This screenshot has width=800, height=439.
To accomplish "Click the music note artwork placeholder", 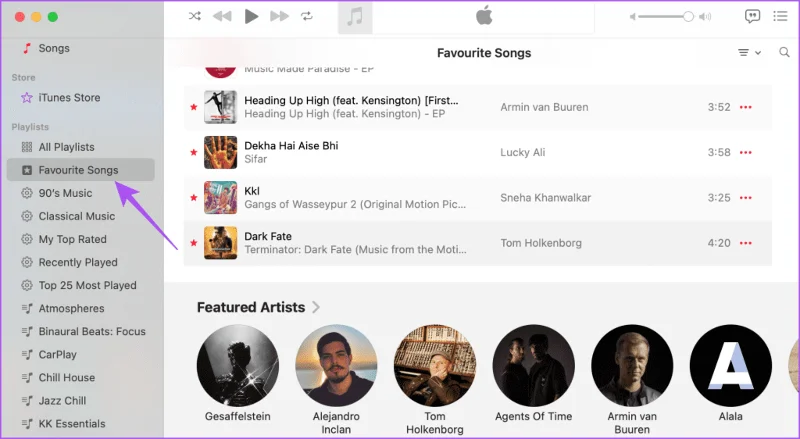I will [355, 17].
